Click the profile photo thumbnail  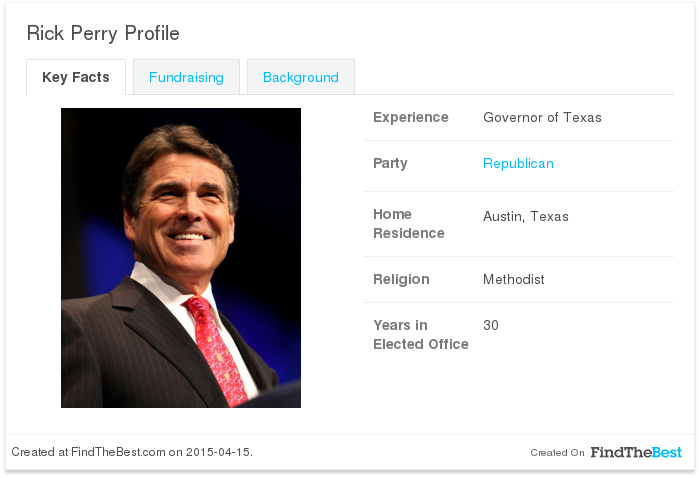point(181,258)
